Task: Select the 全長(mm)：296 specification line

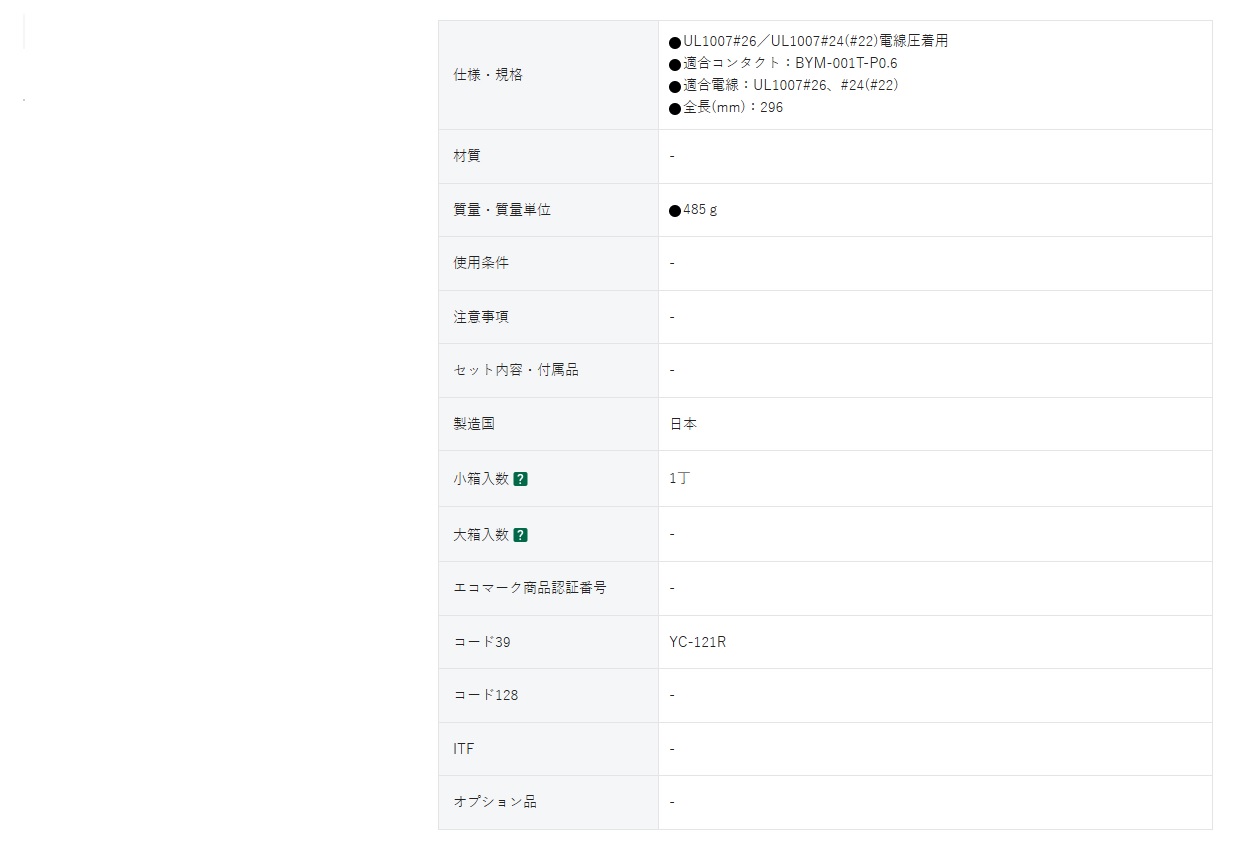Action: (x=726, y=107)
